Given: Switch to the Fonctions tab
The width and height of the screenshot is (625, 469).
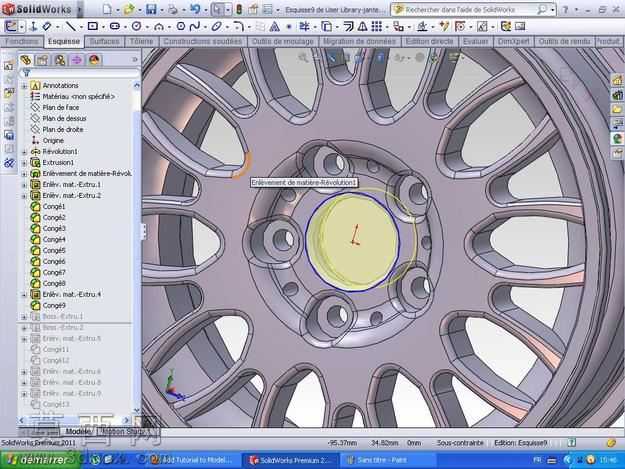Looking at the screenshot, I should coord(22,41).
